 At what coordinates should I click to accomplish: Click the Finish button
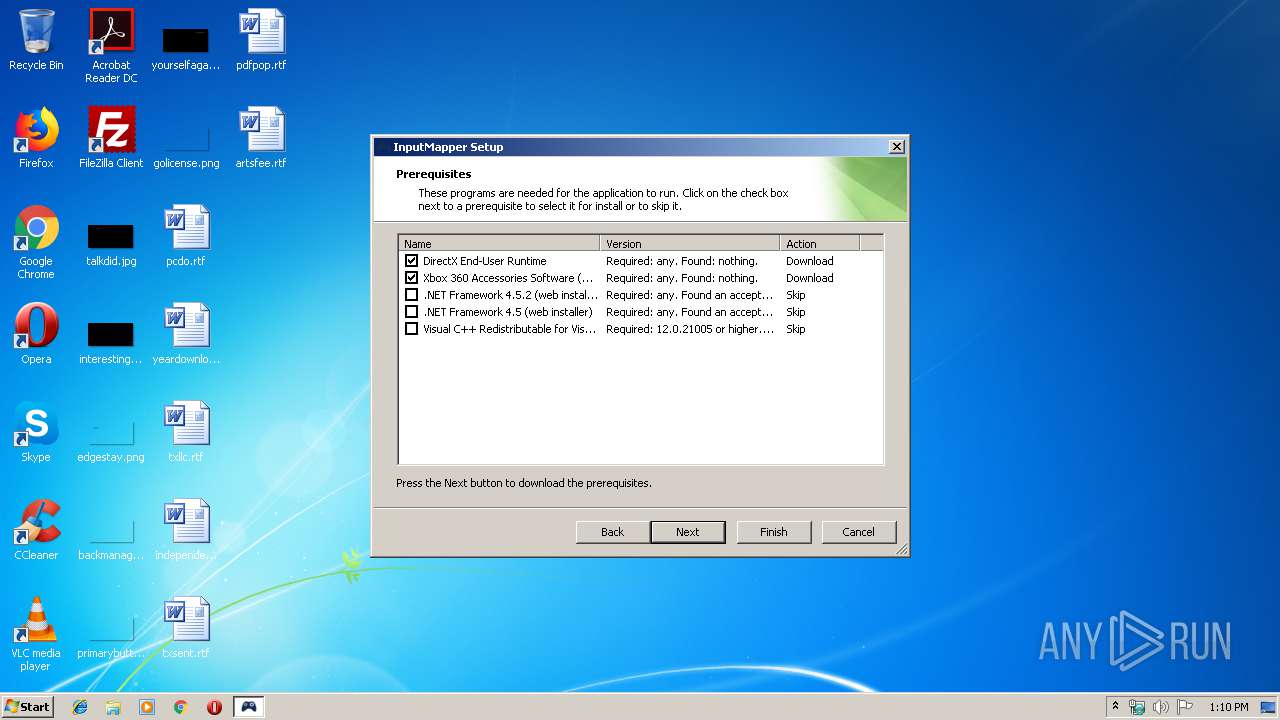point(773,532)
